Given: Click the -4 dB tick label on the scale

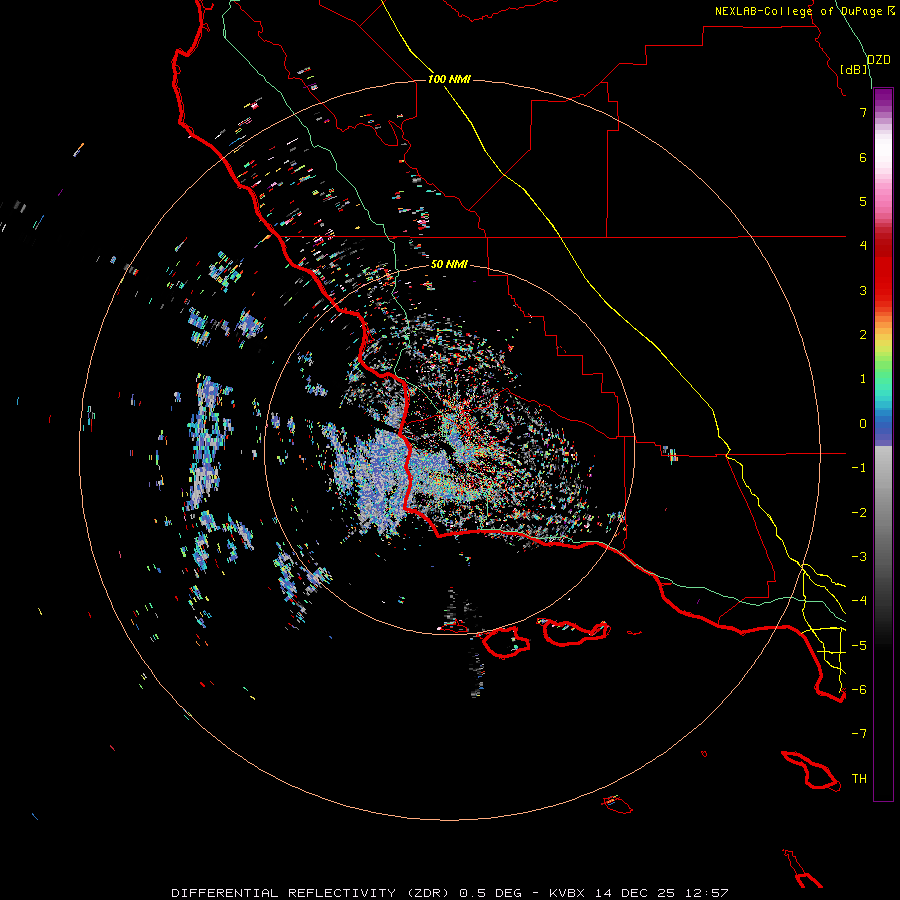Looking at the screenshot, I should 859,601.
